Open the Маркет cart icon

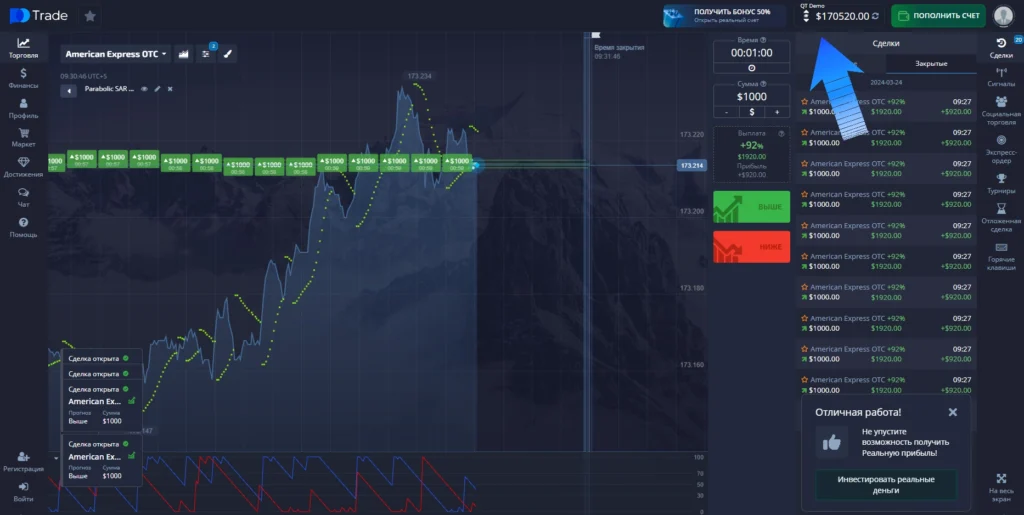coord(23,137)
